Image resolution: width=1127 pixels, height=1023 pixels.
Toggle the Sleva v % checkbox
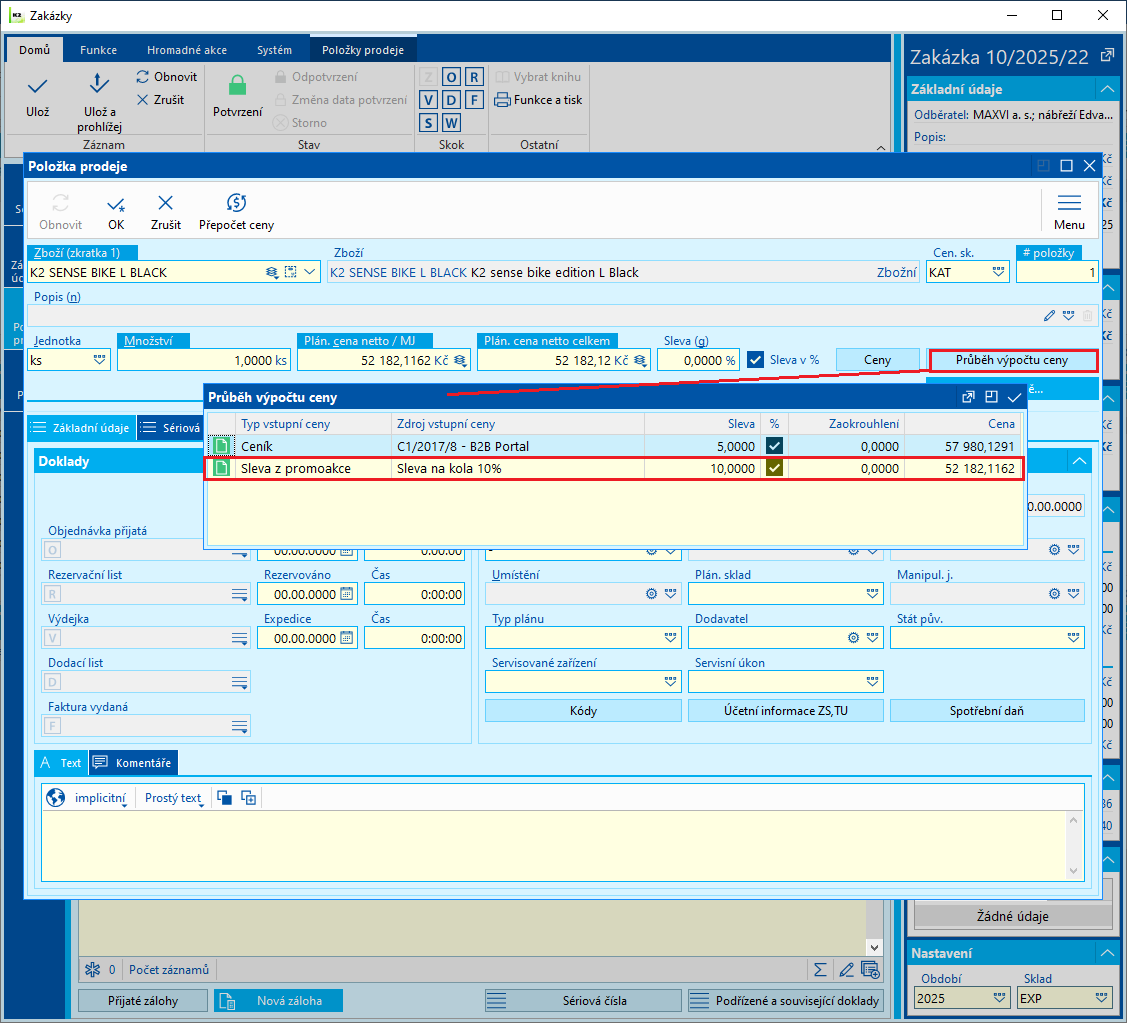click(x=755, y=359)
